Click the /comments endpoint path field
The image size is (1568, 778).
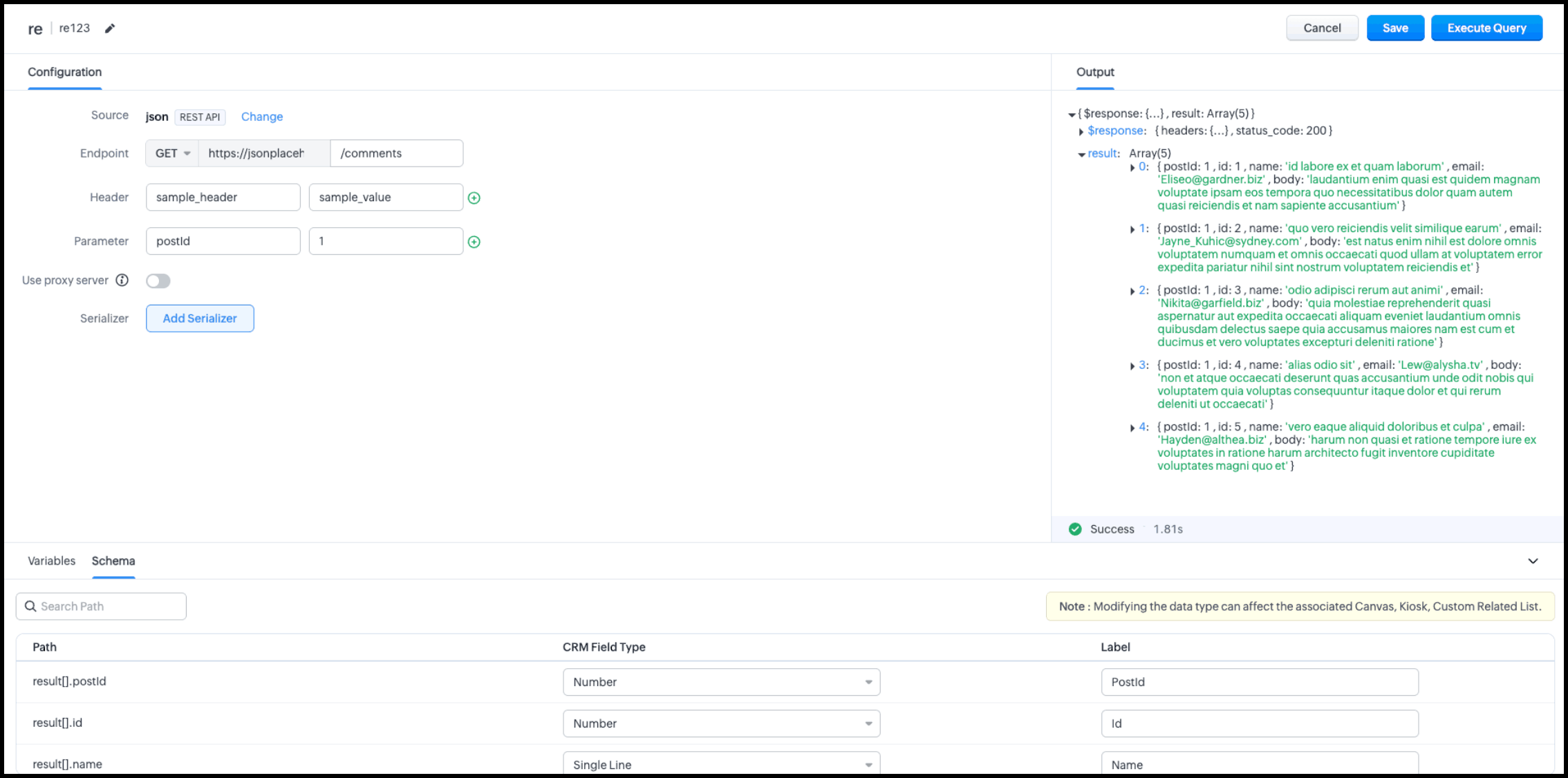pyautogui.click(x=396, y=153)
